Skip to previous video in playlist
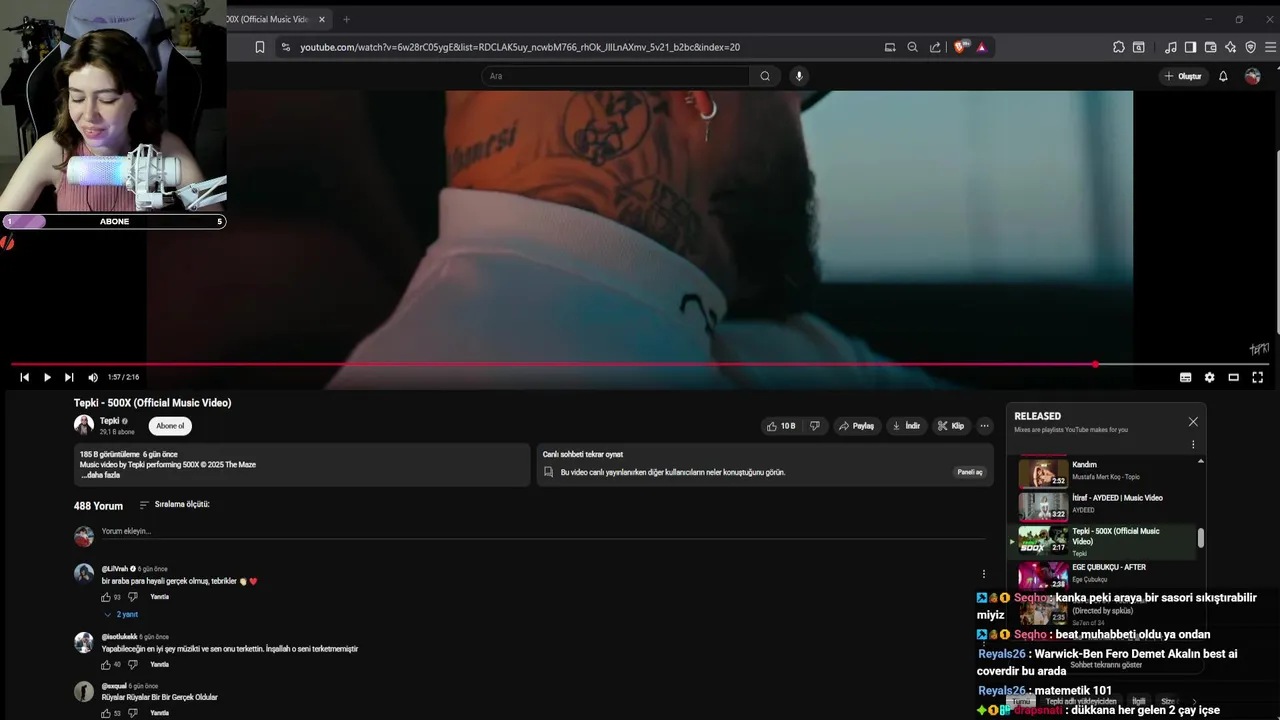 [x=24, y=377]
